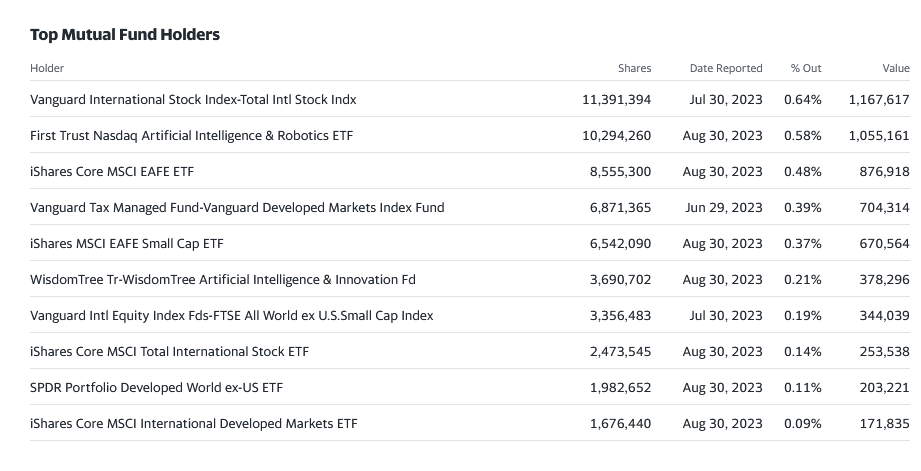The width and height of the screenshot is (921, 471).
Task: Open Vanguard Developed Markets Index Fund entry
Action: coord(237,207)
